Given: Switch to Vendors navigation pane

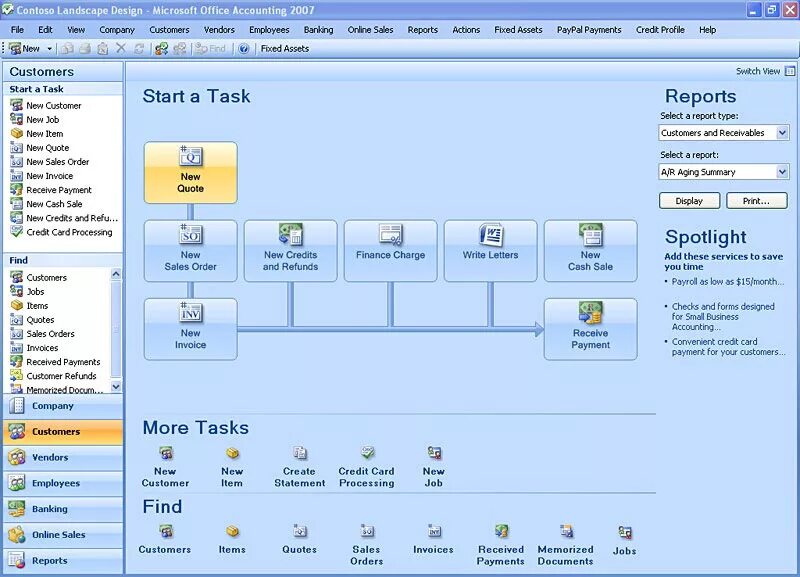Looking at the screenshot, I should 63,458.
